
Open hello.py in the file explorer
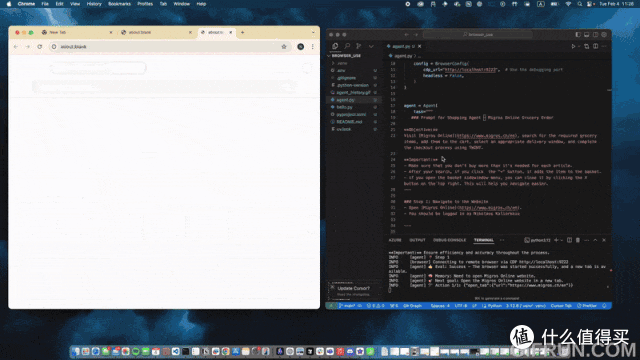coord(345,107)
